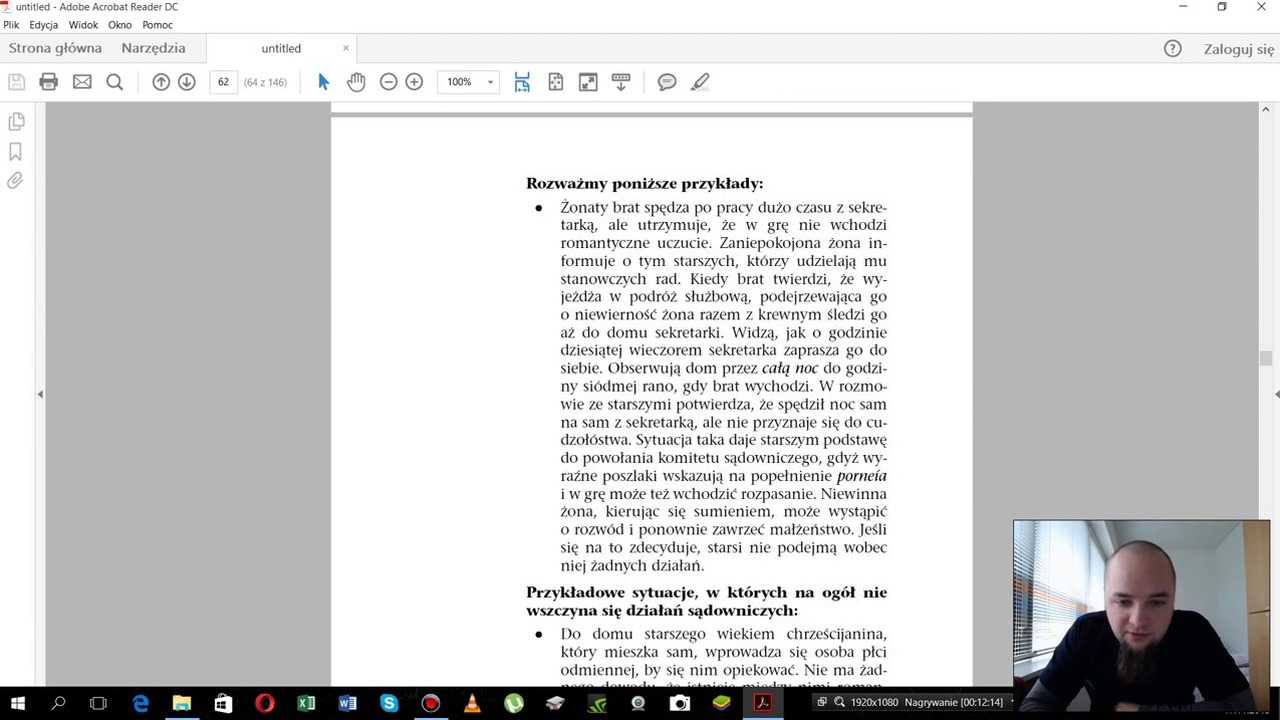The image size is (1280, 720).
Task: Click the page number field
Action: pos(223,82)
